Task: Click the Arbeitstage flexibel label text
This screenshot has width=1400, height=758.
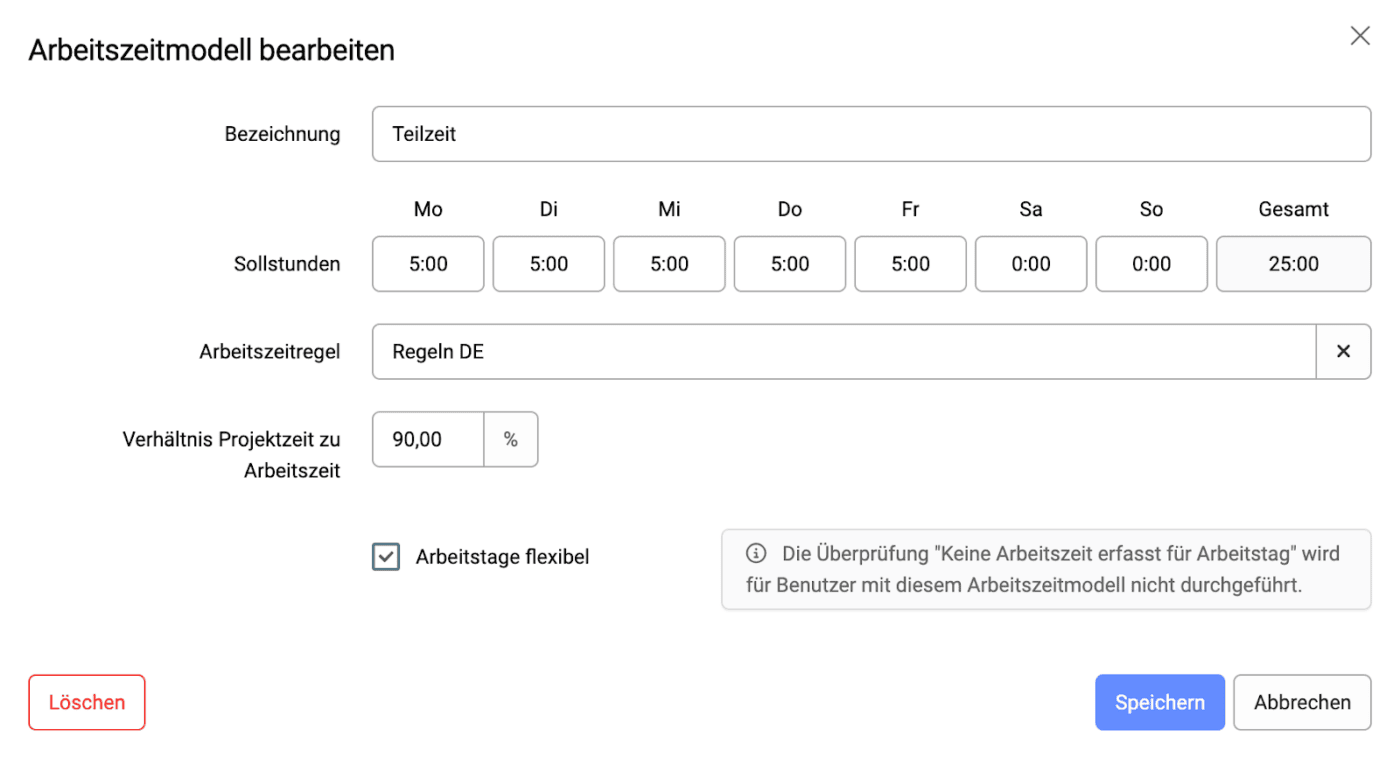Action: [502, 557]
